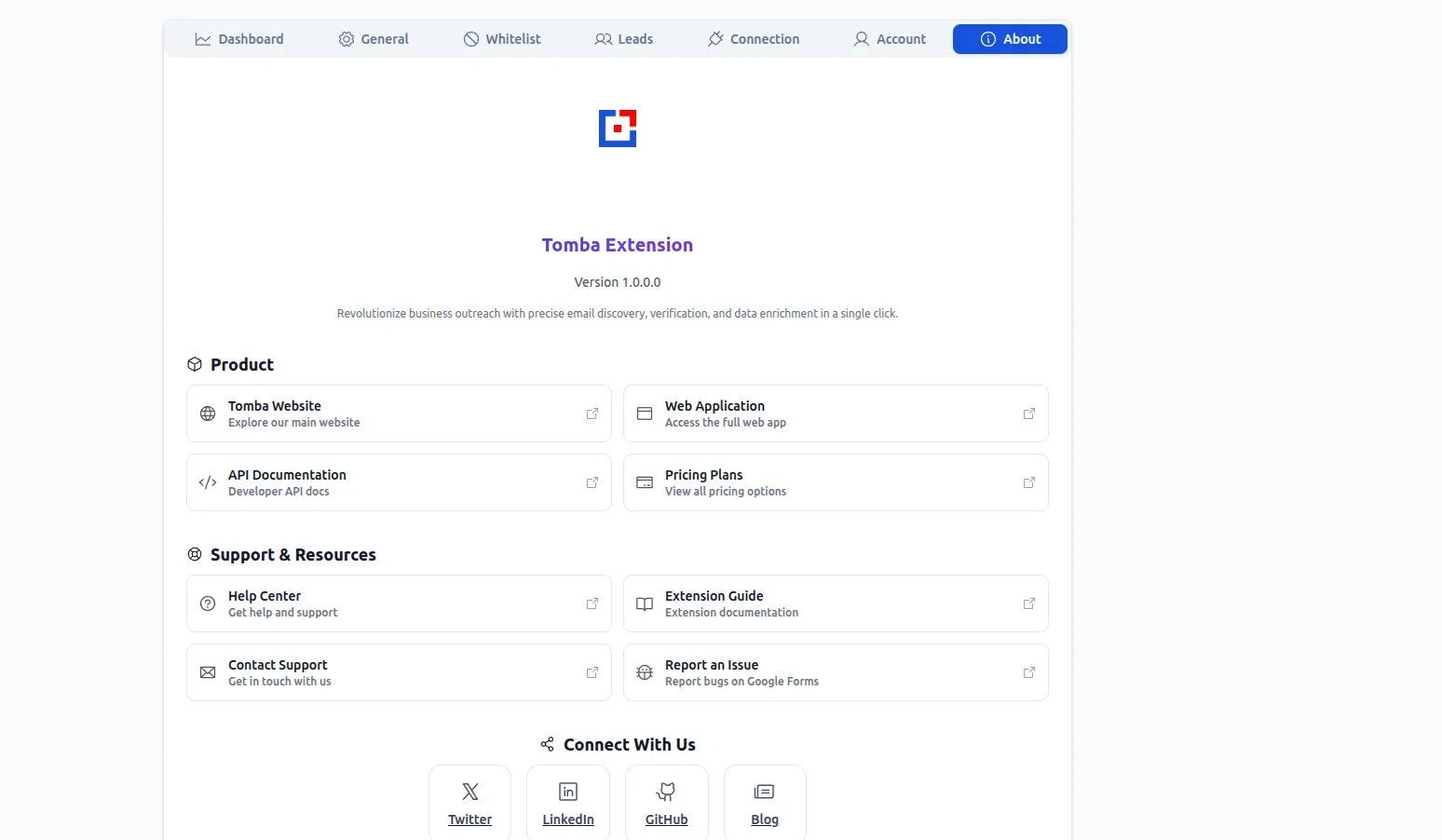Viewport: 1442px width, 840px height.
Task: Click the 'Report bugs on Google Forms' subtitle
Action: click(741, 682)
